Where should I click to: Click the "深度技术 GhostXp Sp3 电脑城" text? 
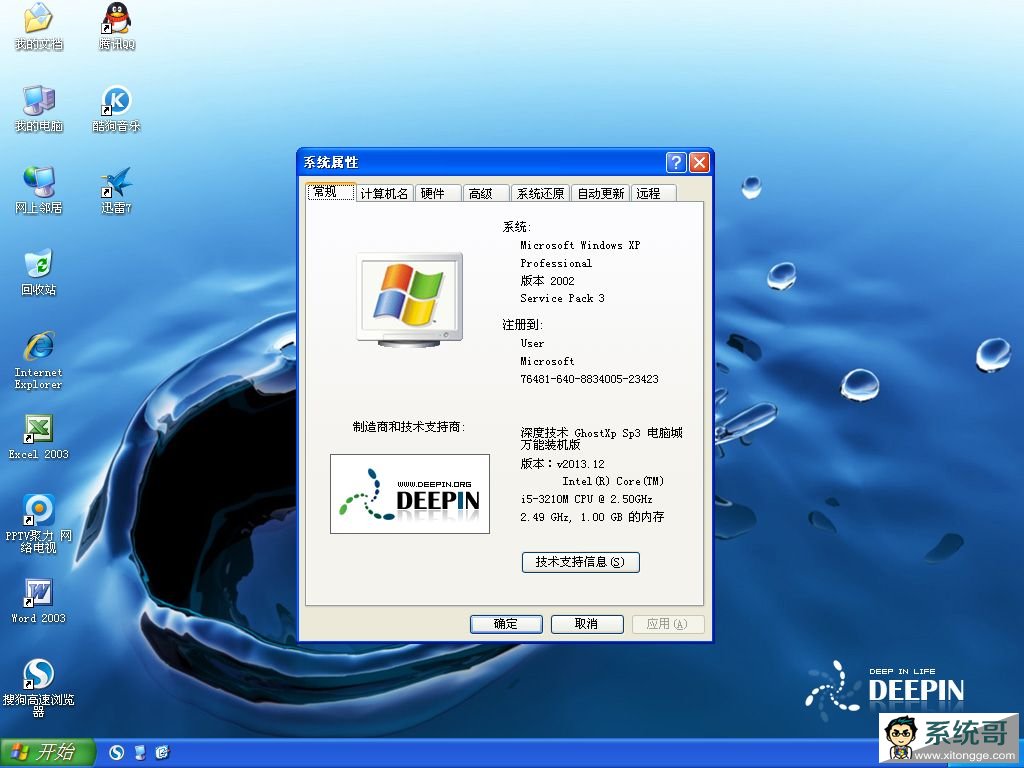(x=601, y=432)
